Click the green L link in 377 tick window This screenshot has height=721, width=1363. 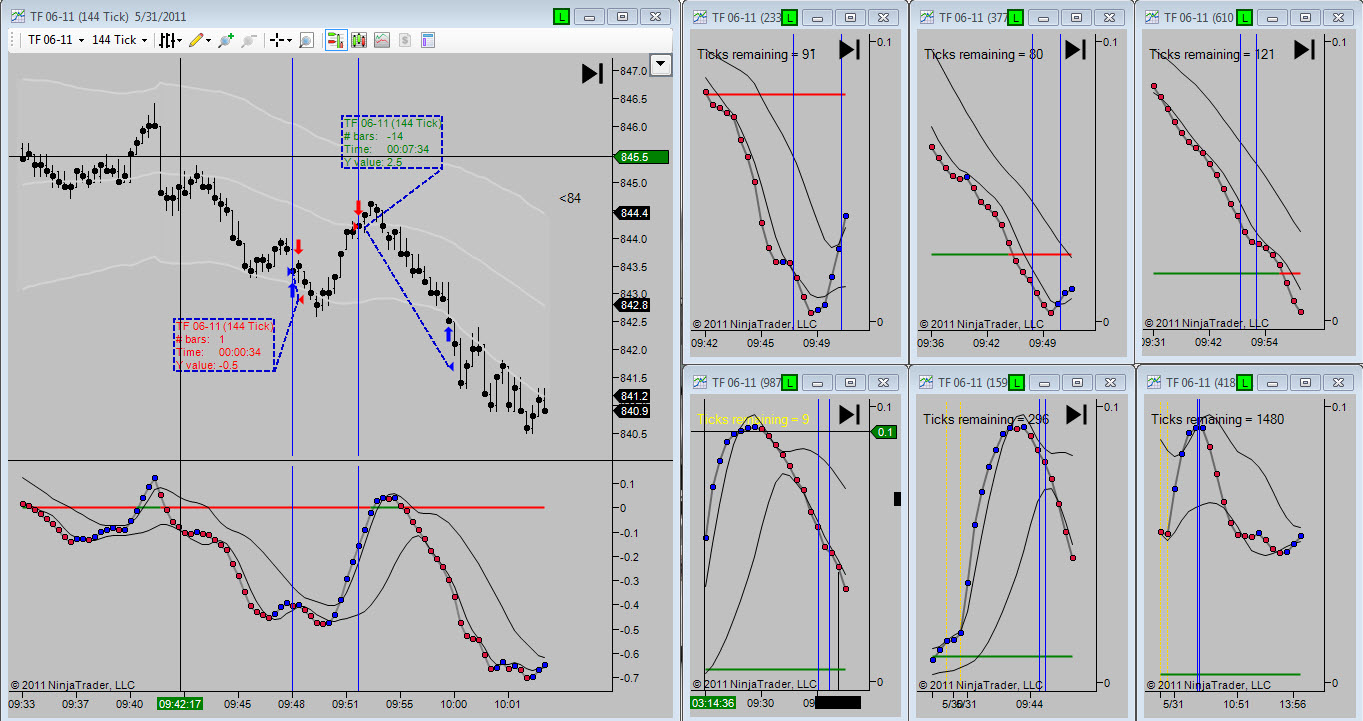pos(1017,17)
